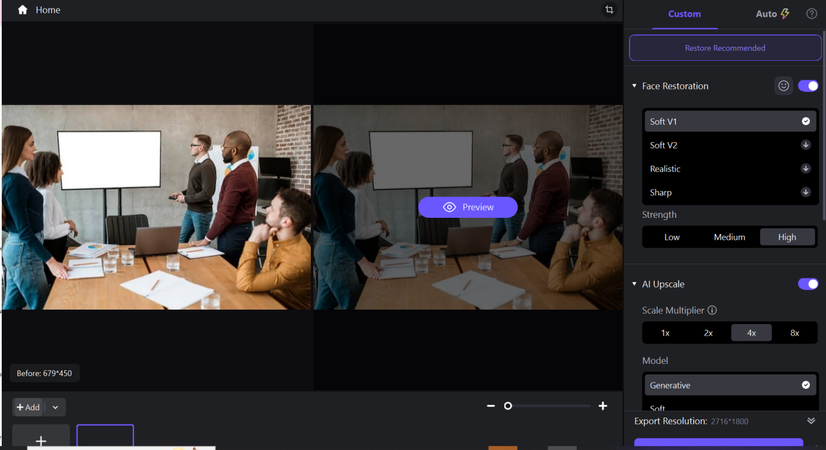Switch to the Auto tab
The width and height of the screenshot is (826, 450).
[772, 14]
